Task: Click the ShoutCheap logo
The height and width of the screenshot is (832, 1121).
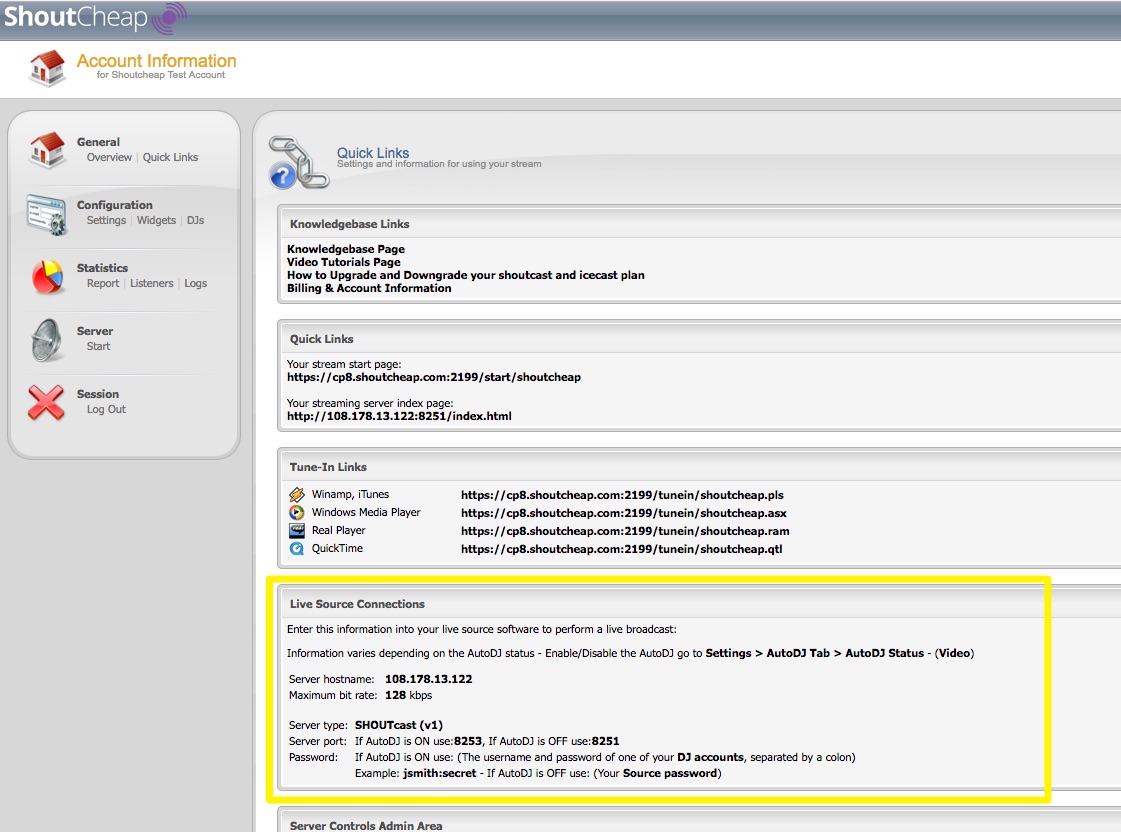Action: coord(95,17)
